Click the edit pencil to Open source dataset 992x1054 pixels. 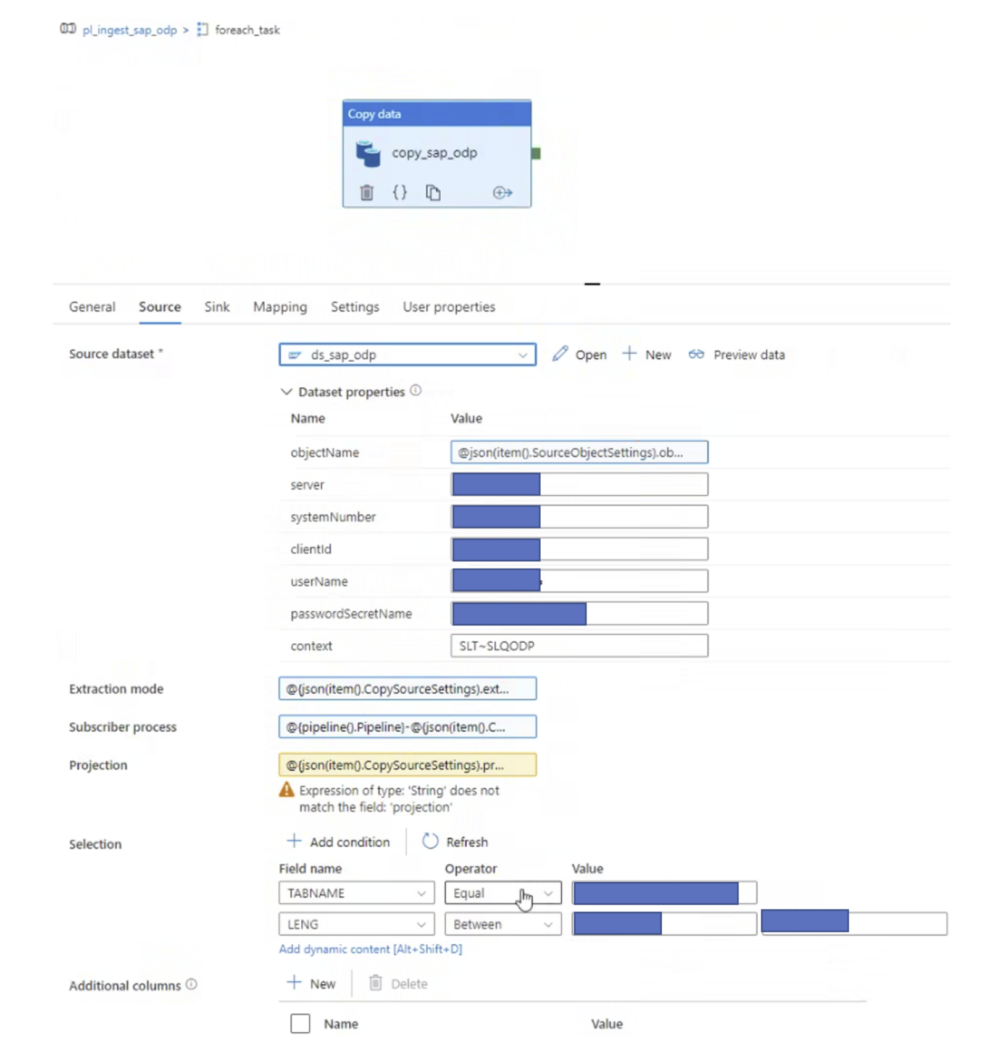coord(560,354)
